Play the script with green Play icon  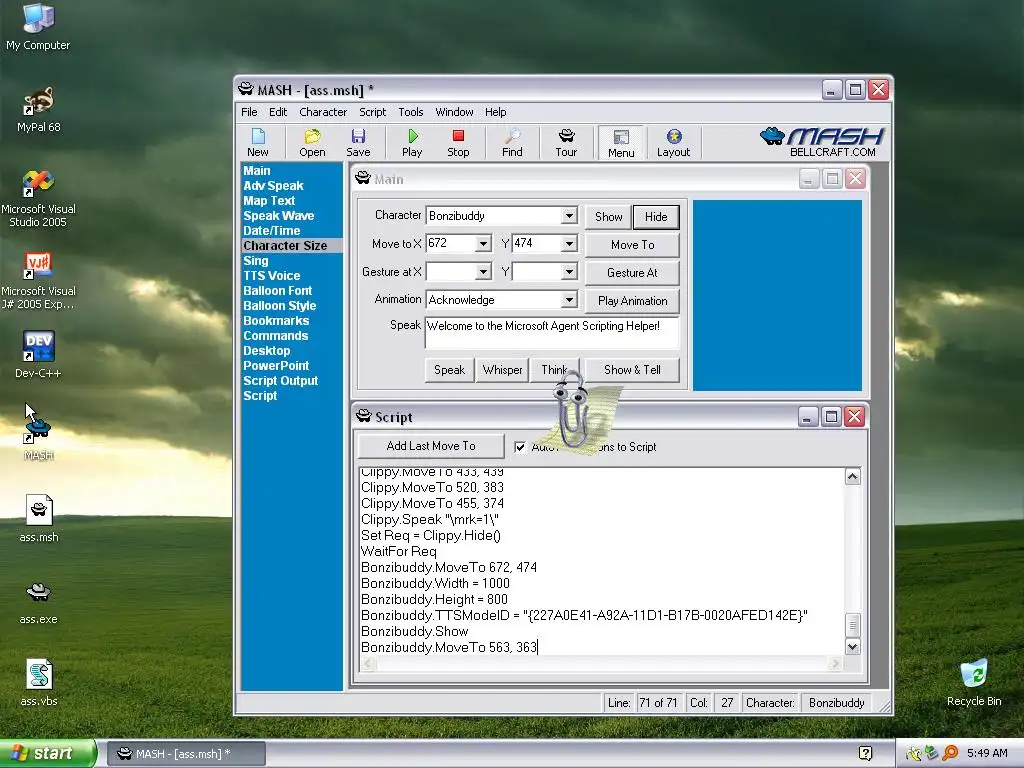pos(412,142)
